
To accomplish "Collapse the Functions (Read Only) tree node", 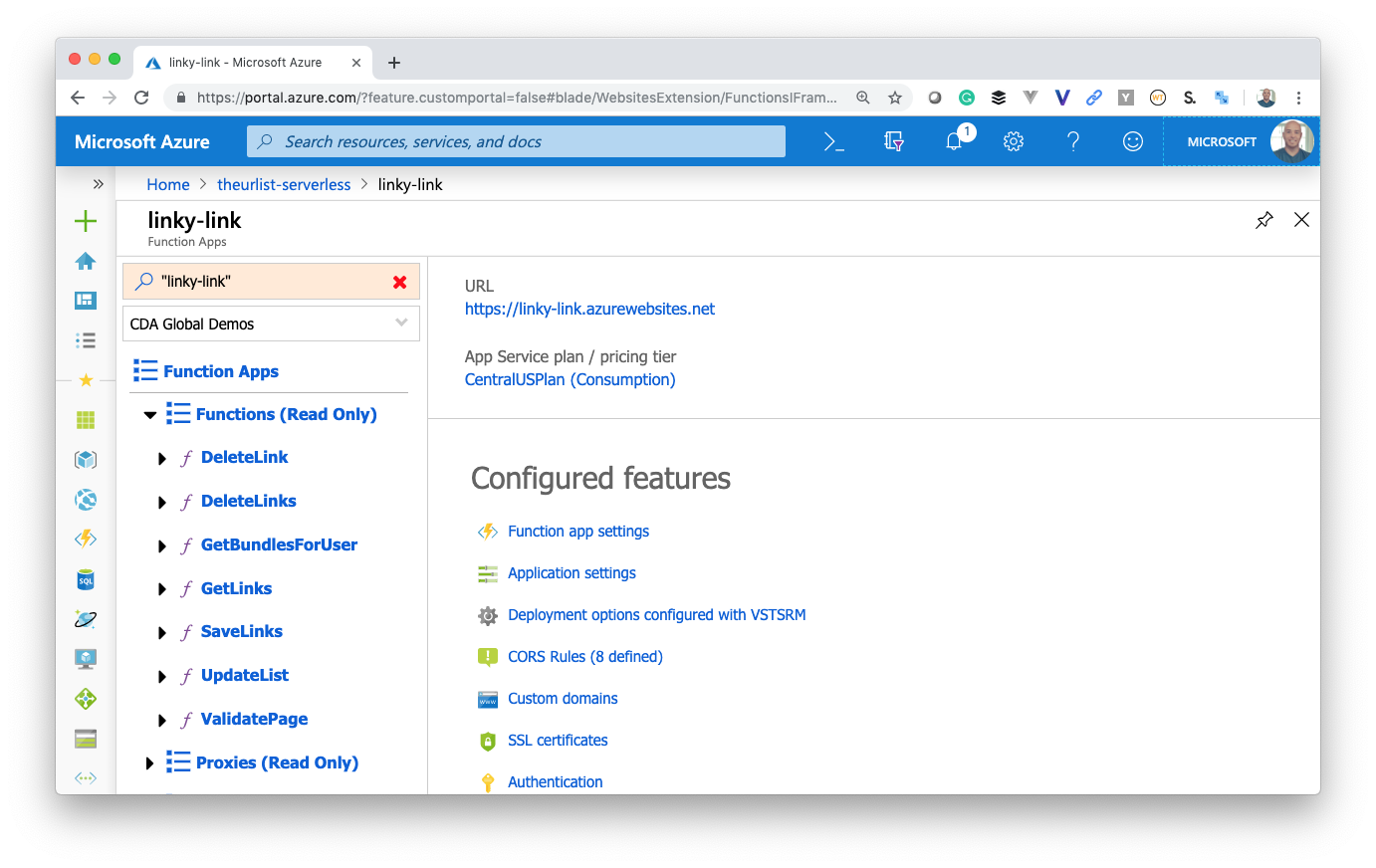I will coord(150,415).
